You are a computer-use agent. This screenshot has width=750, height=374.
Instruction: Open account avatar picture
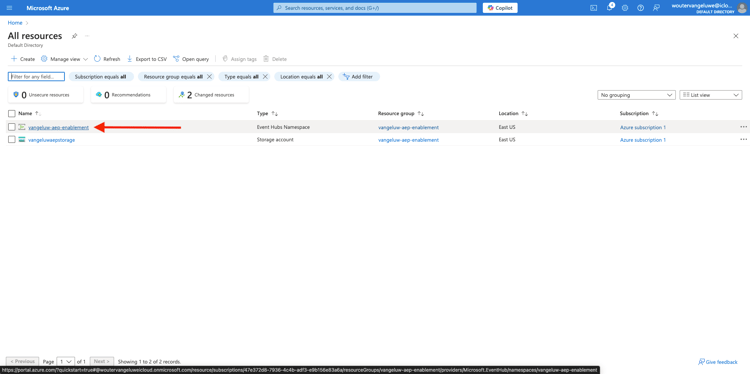pos(741,8)
